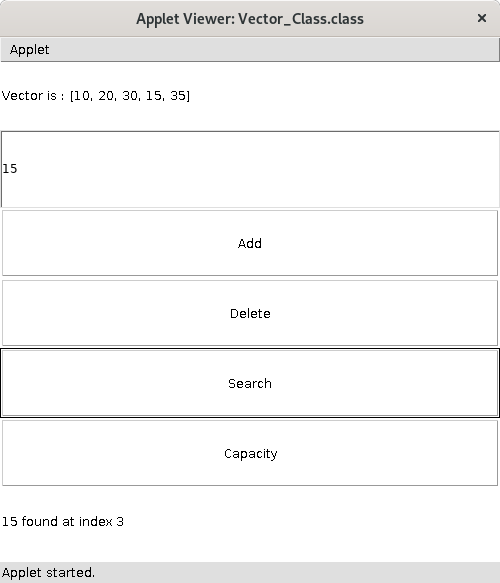The image size is (500, 583).
Task: Run Search for the entered value
Action: point(250,383)
